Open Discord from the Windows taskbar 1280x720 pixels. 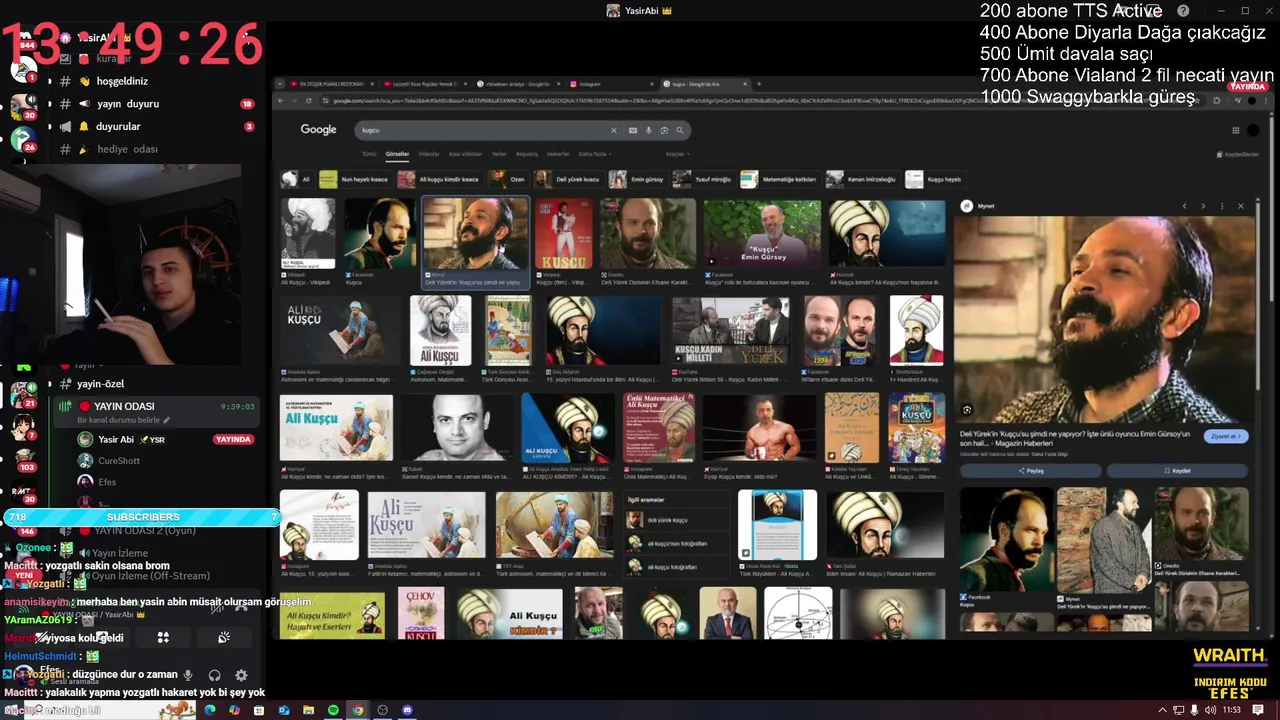407,710
